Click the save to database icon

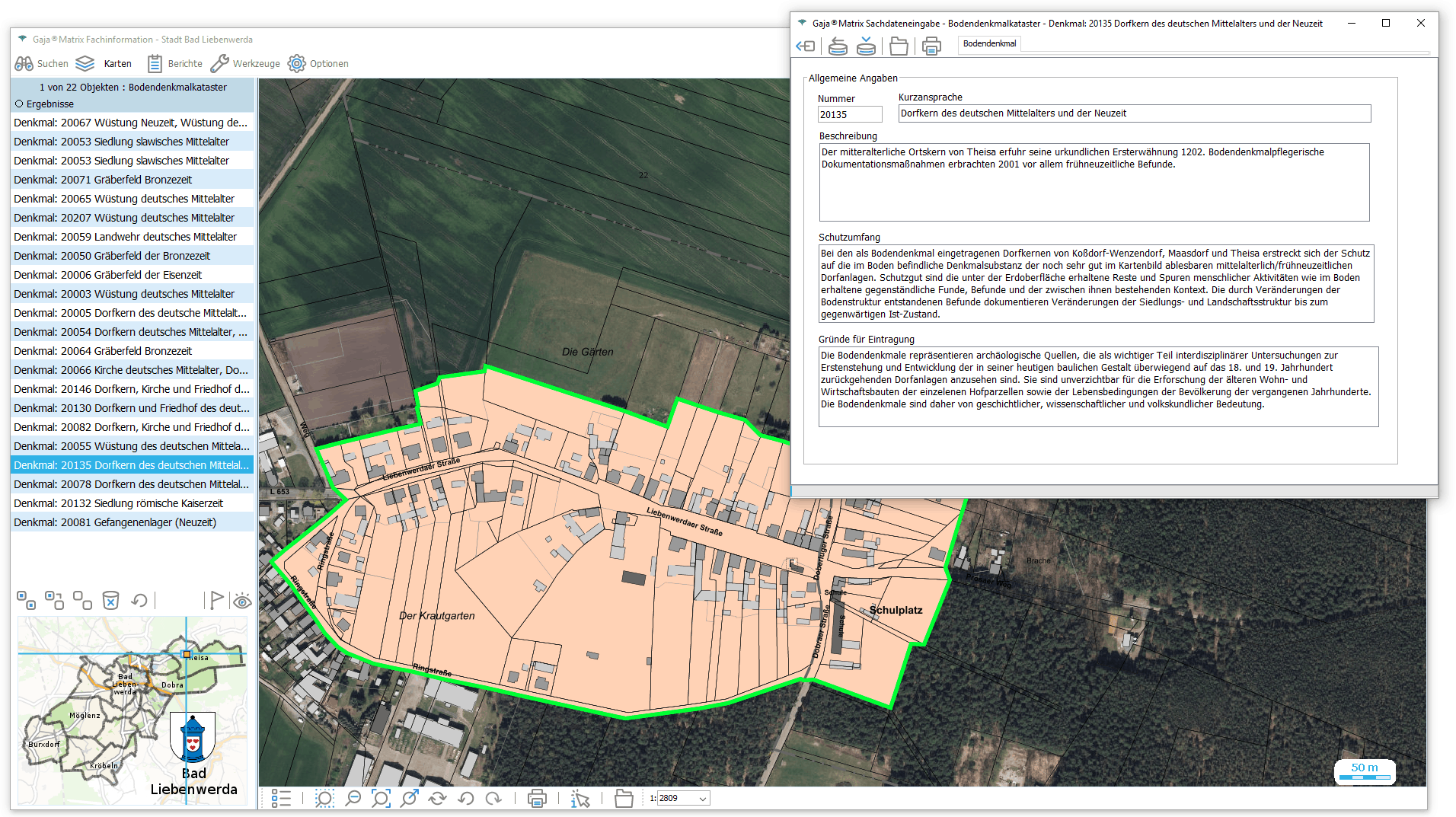(866, 46)
